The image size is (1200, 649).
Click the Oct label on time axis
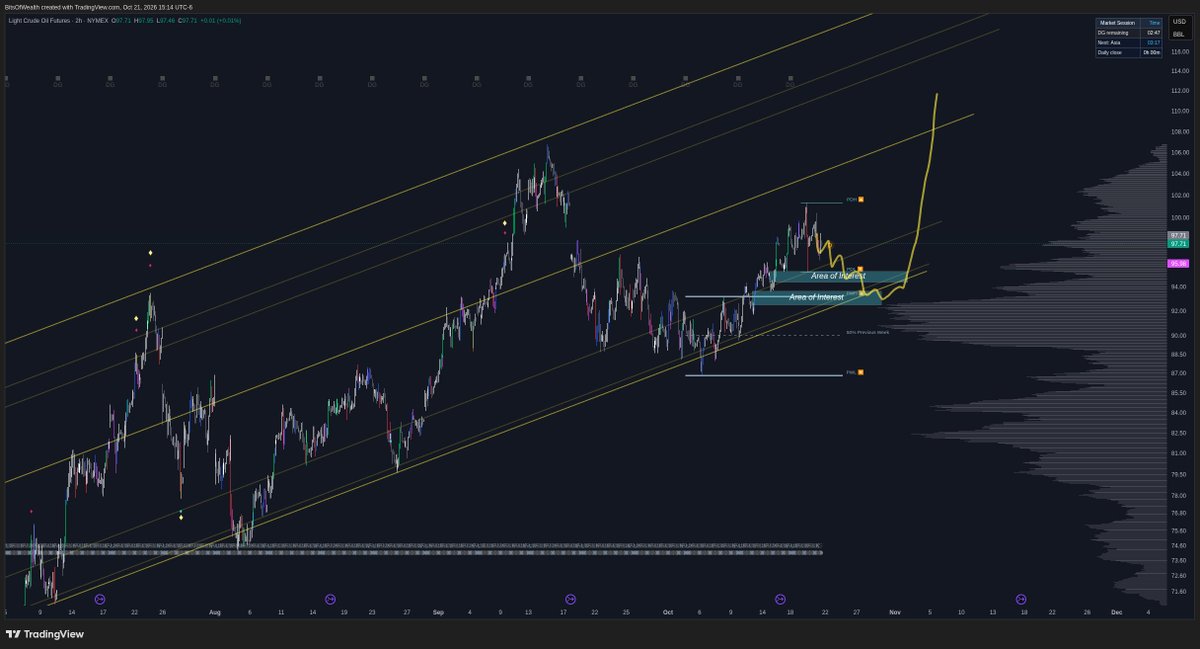(667, 610)
